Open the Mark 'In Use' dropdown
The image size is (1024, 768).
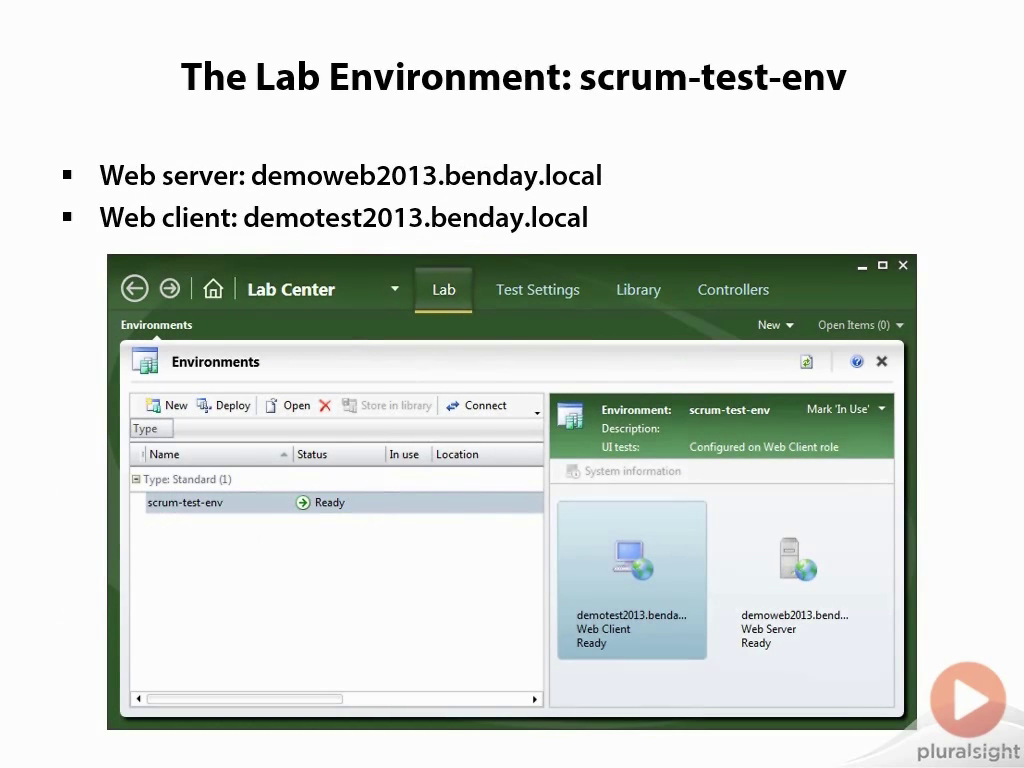[x=846, y=409]
